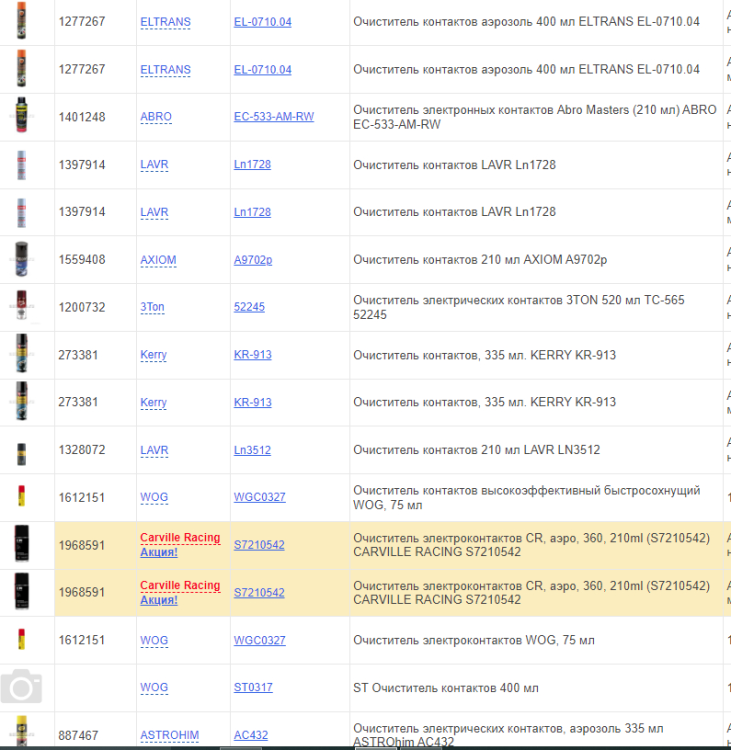Screen dimensions: 731x750
Task: Open the ASTROHIM brand link
Action: [x=169, y=735]
